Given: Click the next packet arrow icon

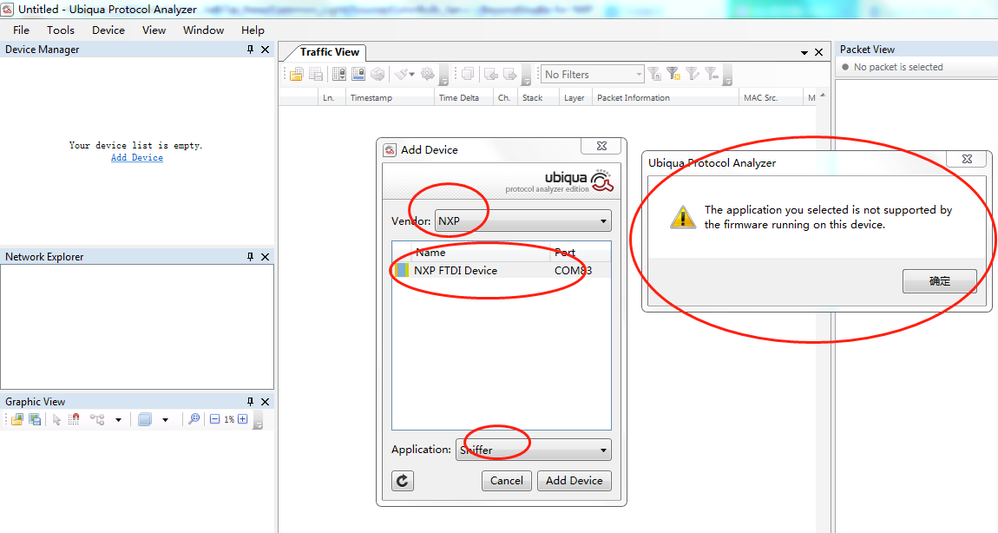Looking at the screenshot, I should 510,75.
